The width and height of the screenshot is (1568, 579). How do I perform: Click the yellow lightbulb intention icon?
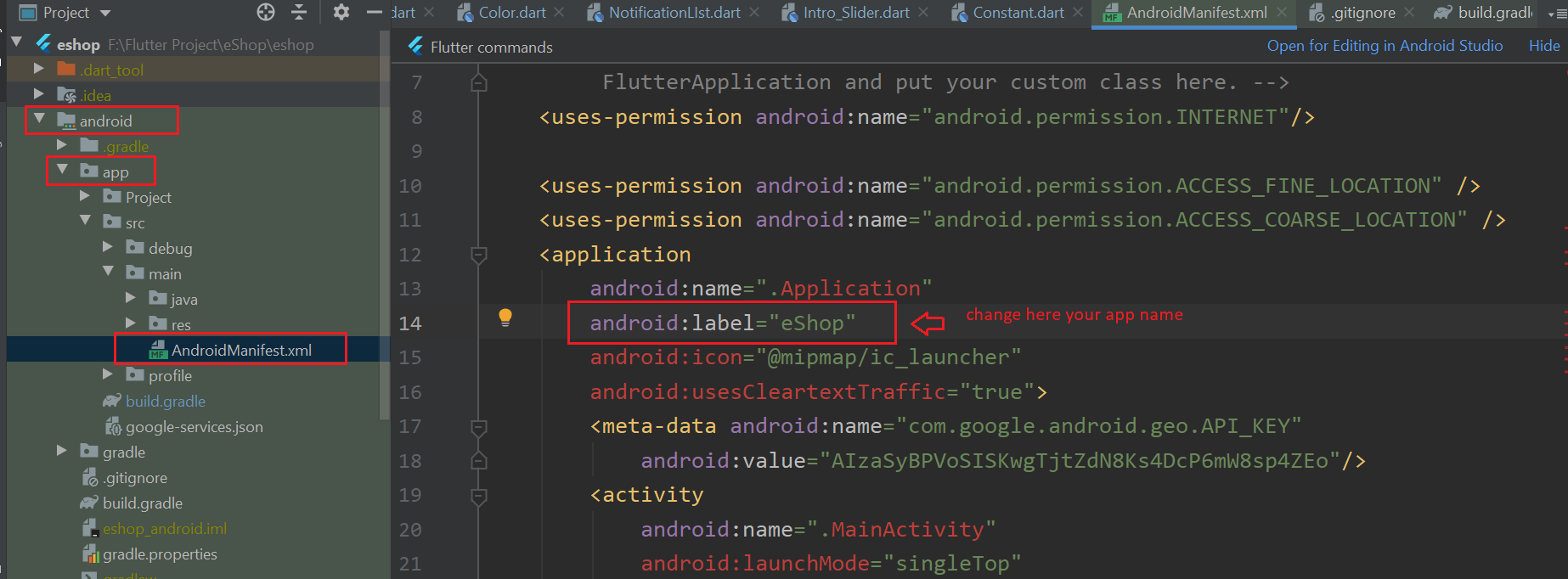click(x=505, y=318)
